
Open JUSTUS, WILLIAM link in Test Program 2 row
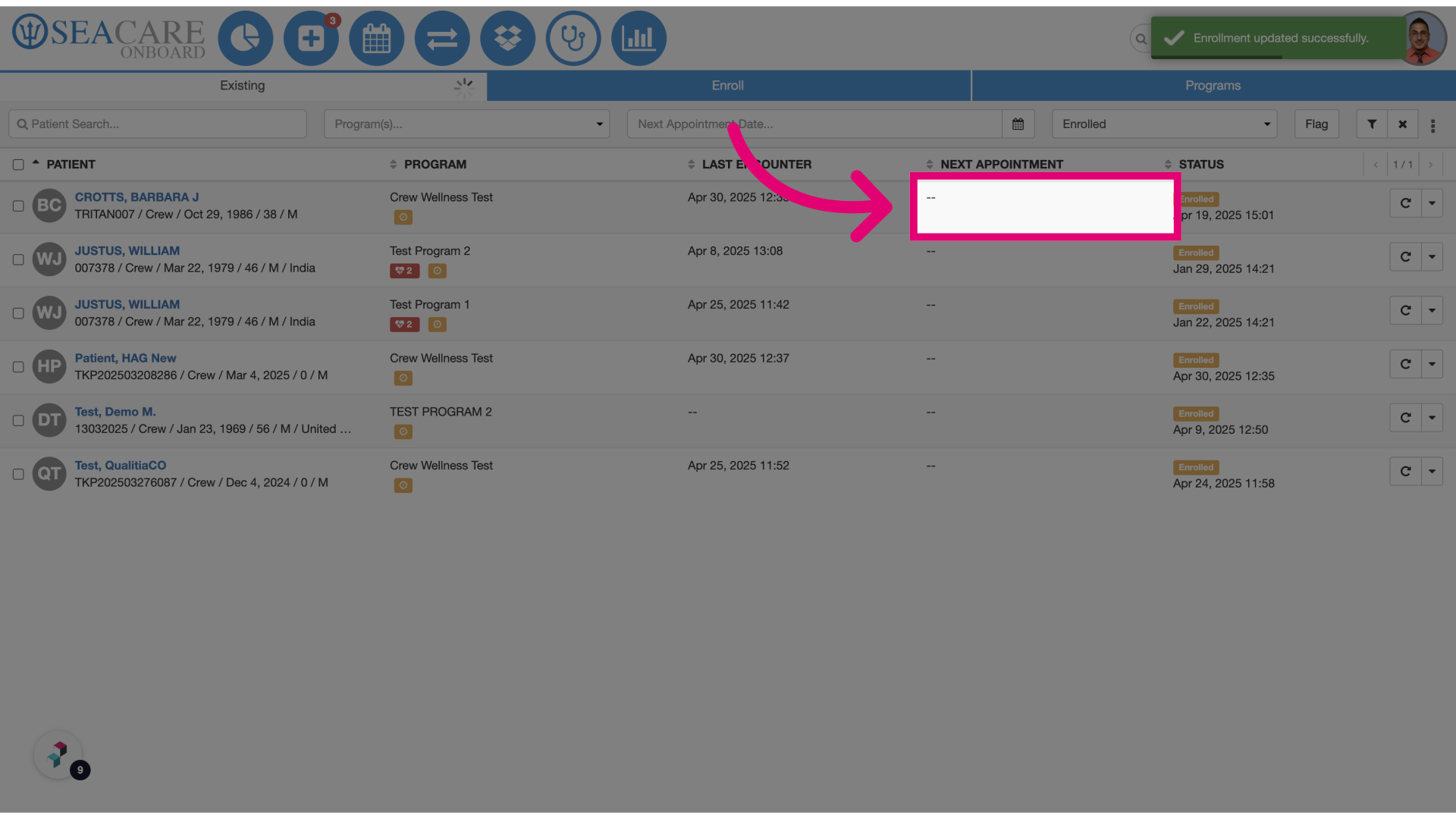(x=127, y=251)
